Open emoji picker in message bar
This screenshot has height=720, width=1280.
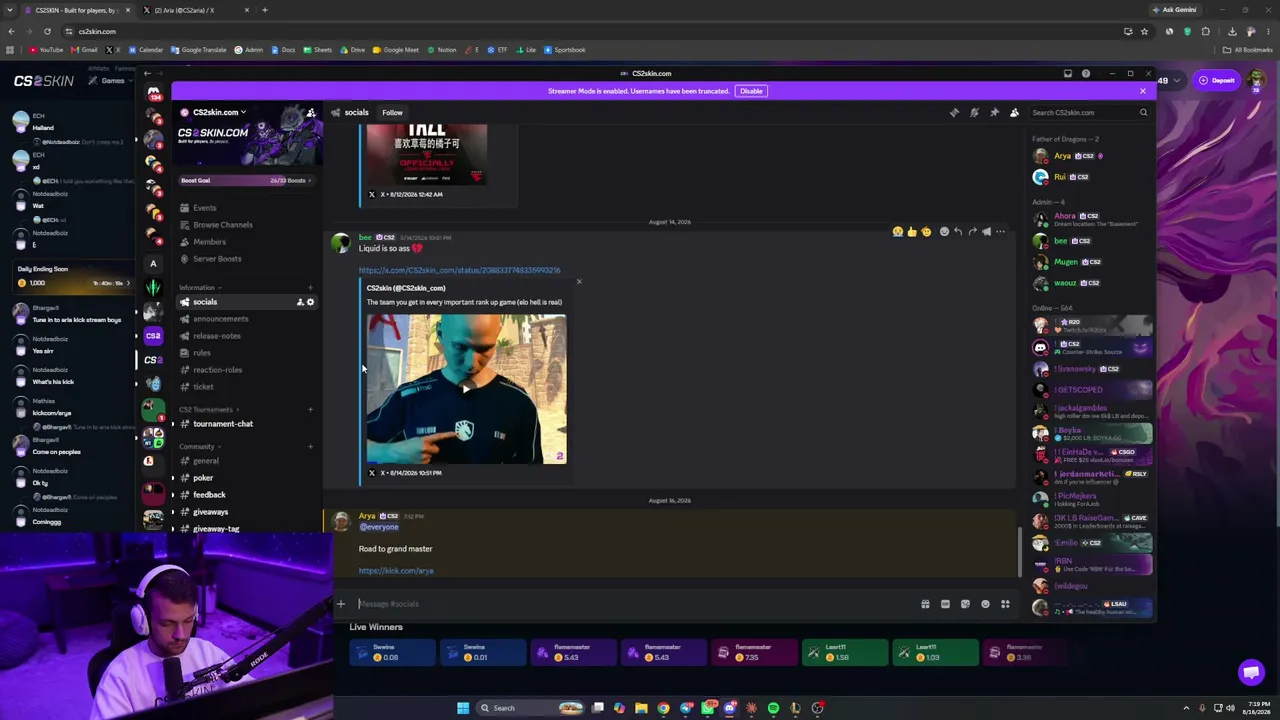(985, 604)
